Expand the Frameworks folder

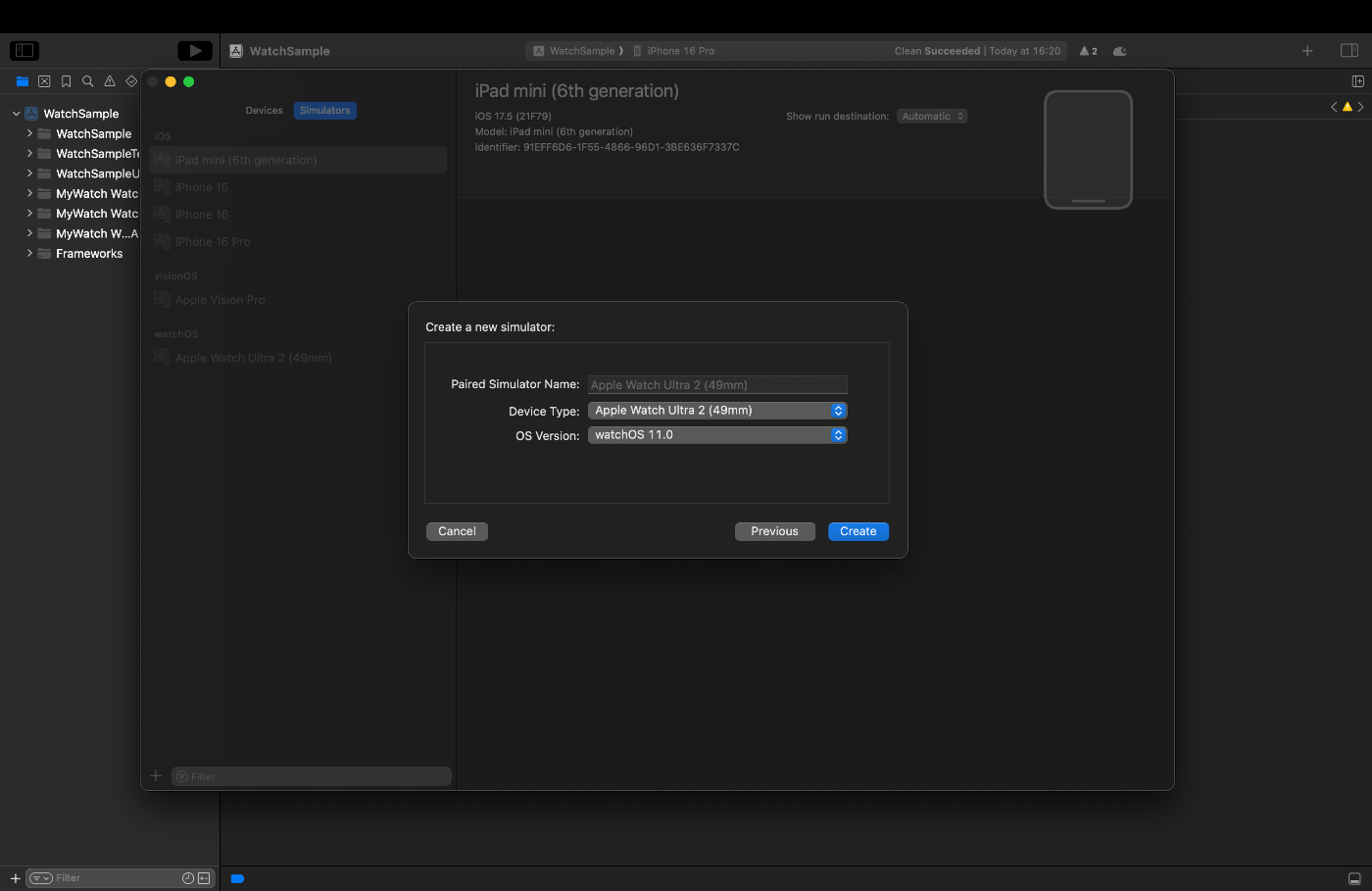tap(29, 253)
